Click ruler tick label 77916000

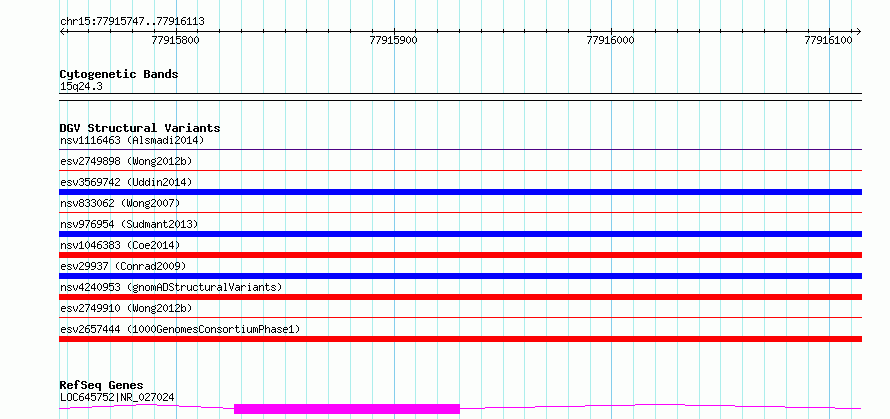coord(611,40)
